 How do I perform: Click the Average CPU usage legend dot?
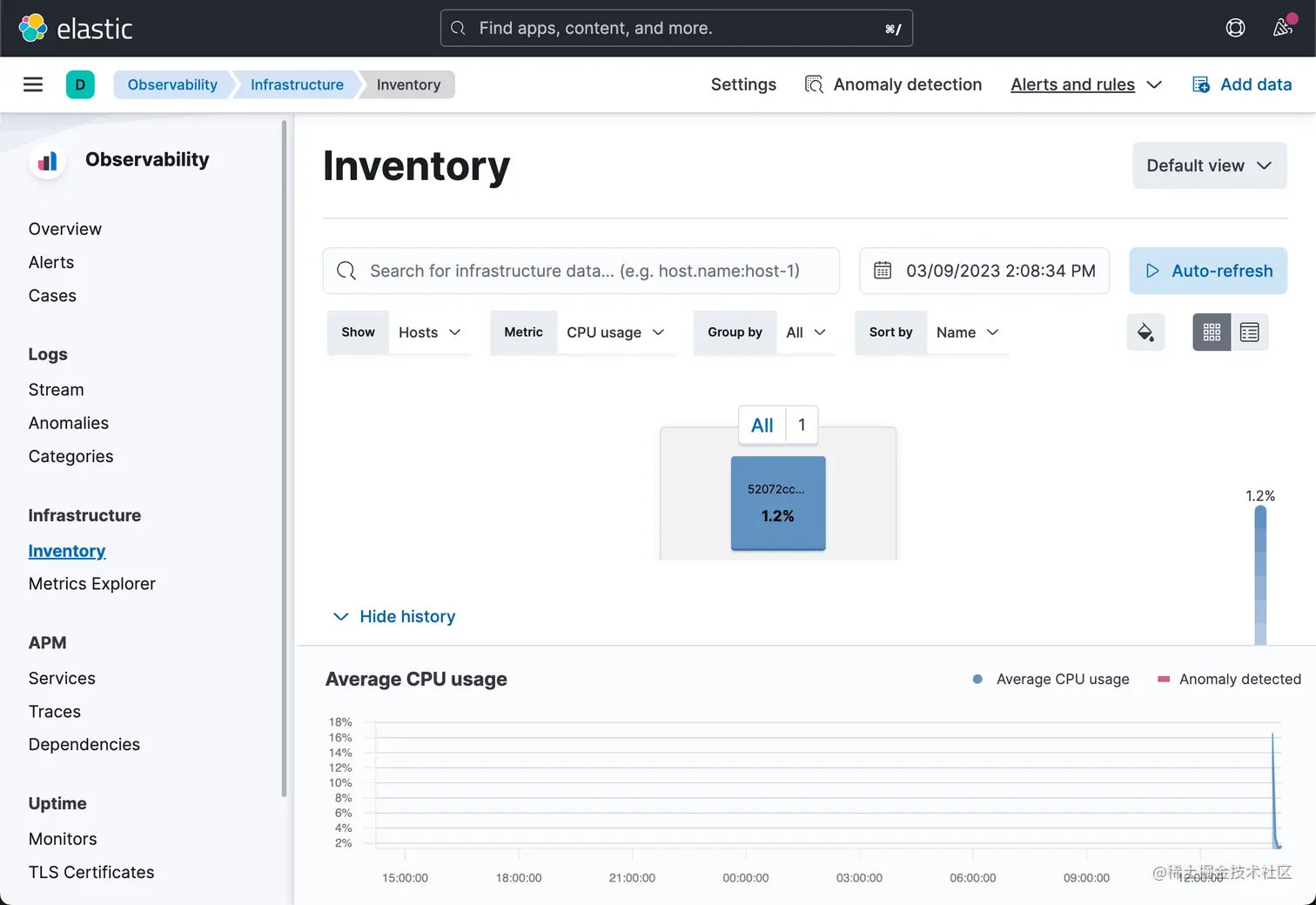coord(977,679)
